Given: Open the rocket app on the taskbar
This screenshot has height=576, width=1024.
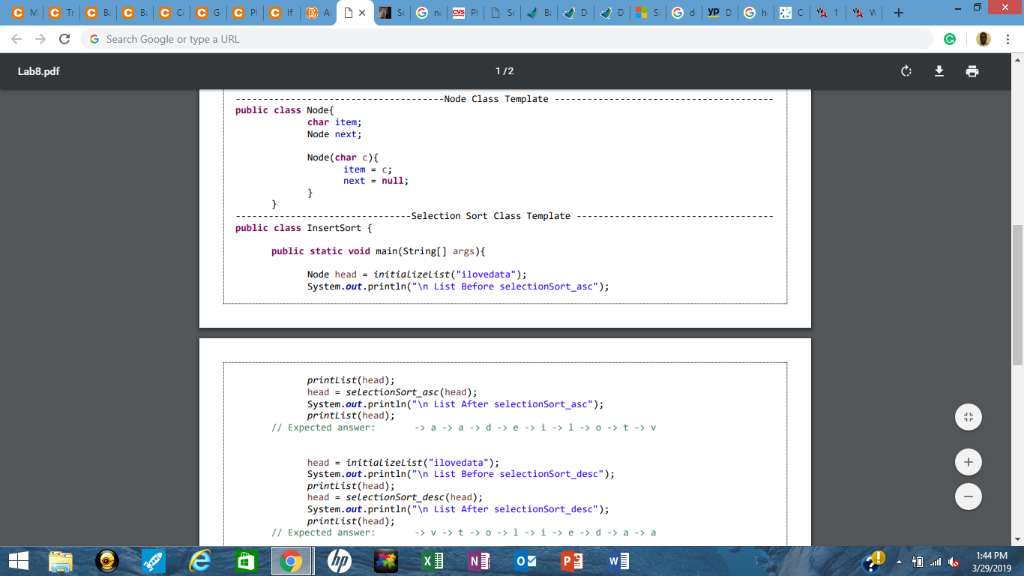Looking at the screenshot, I should click(x=153, y=562).
